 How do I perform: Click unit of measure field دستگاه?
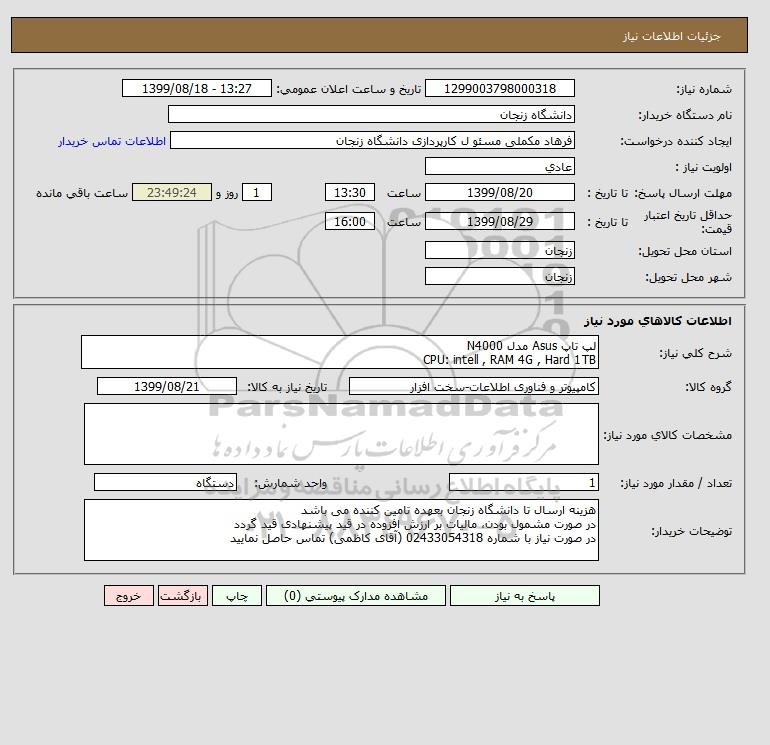click(165, 483)
